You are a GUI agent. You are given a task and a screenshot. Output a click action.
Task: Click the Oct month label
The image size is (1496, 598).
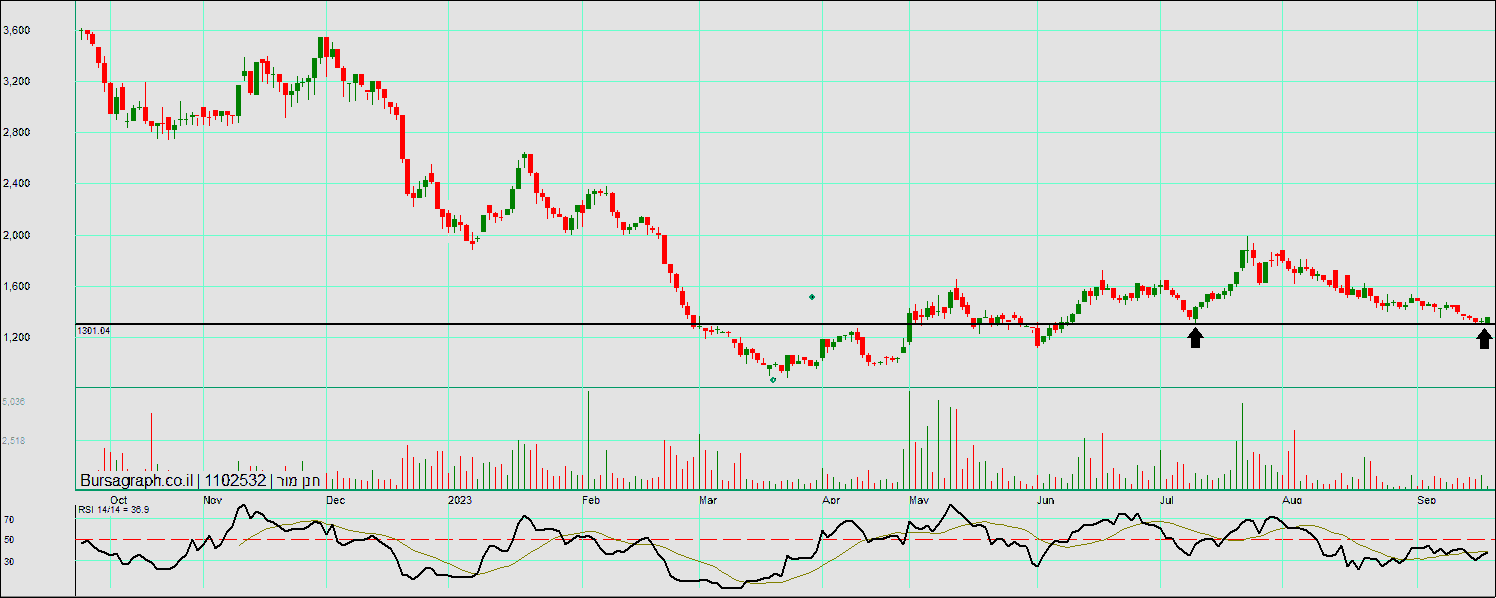[x=119, y=498]
